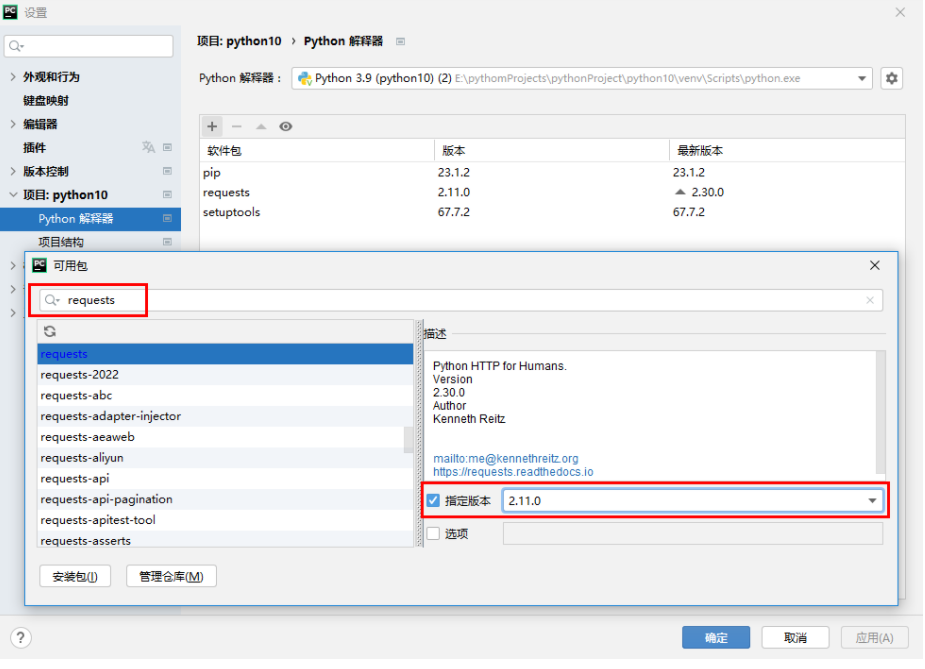Click the project-level icon beside 项目: python10
This screenshot has width=925, height=669.
[168, 195]
